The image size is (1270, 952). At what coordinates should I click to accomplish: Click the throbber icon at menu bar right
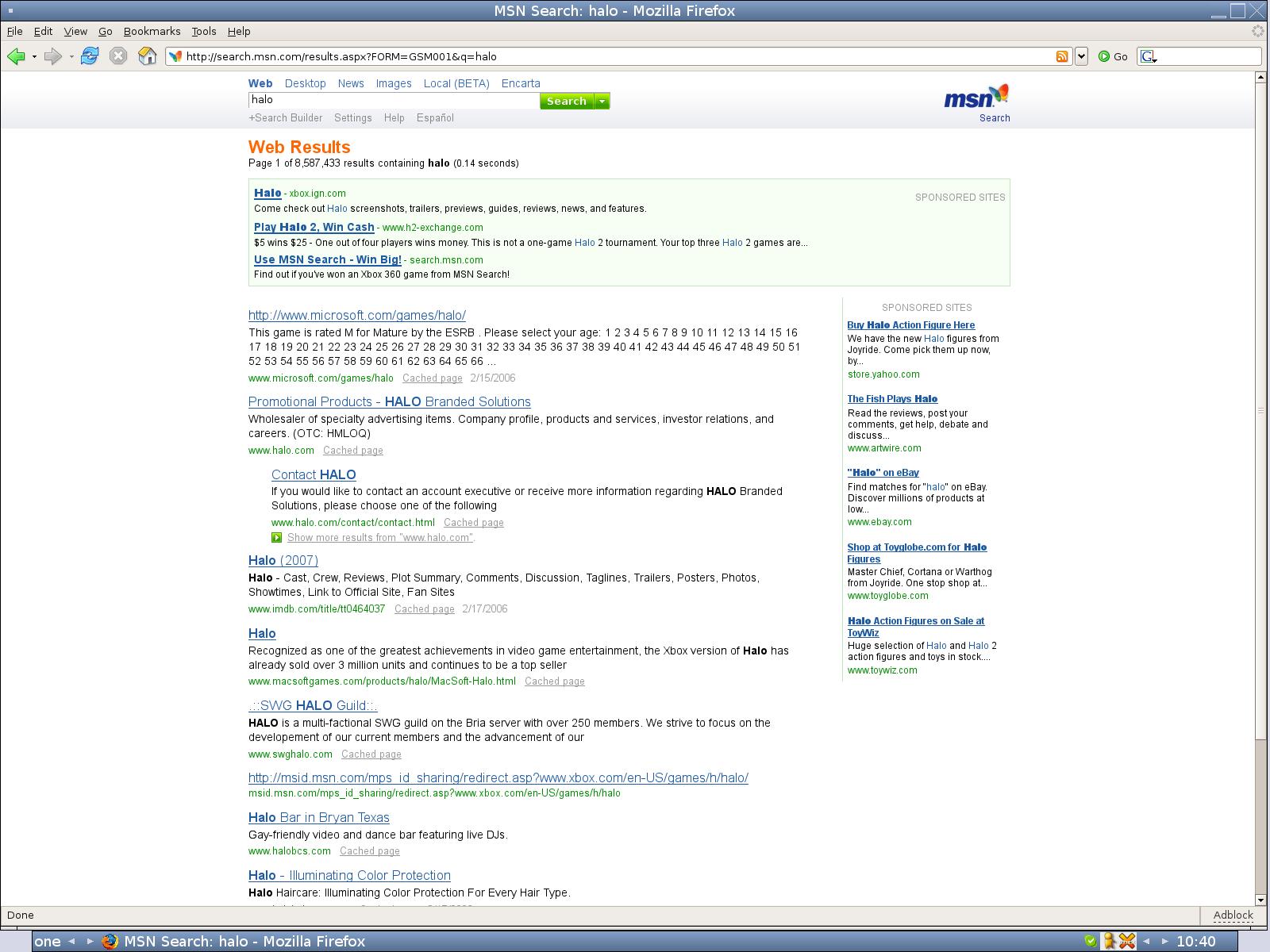1257,31
